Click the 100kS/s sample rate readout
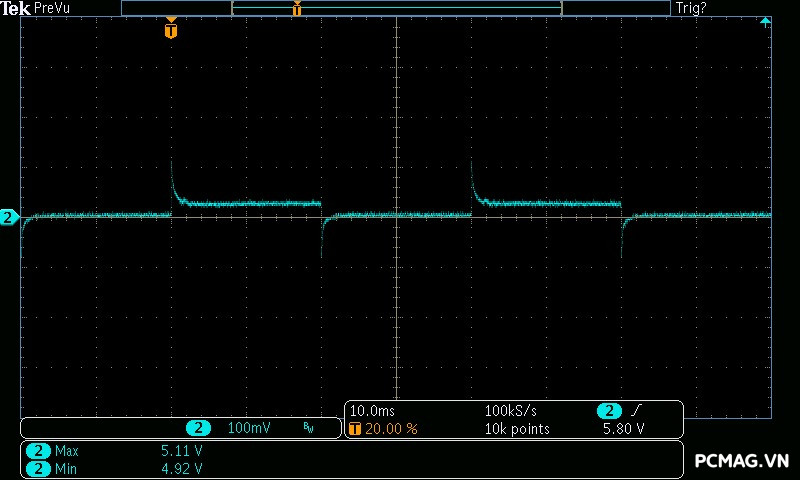The height and width of the screenshot is (480, 800). [x=511, y=411]
